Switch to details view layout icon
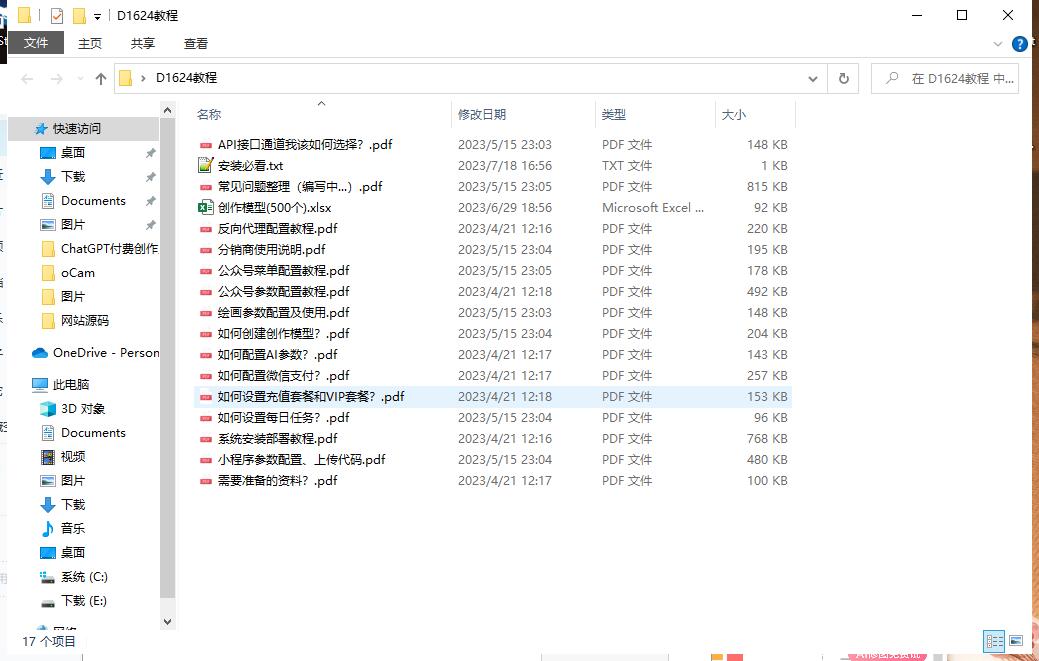1039x661 pixels. pyautogui.click(x=994, y=641)
